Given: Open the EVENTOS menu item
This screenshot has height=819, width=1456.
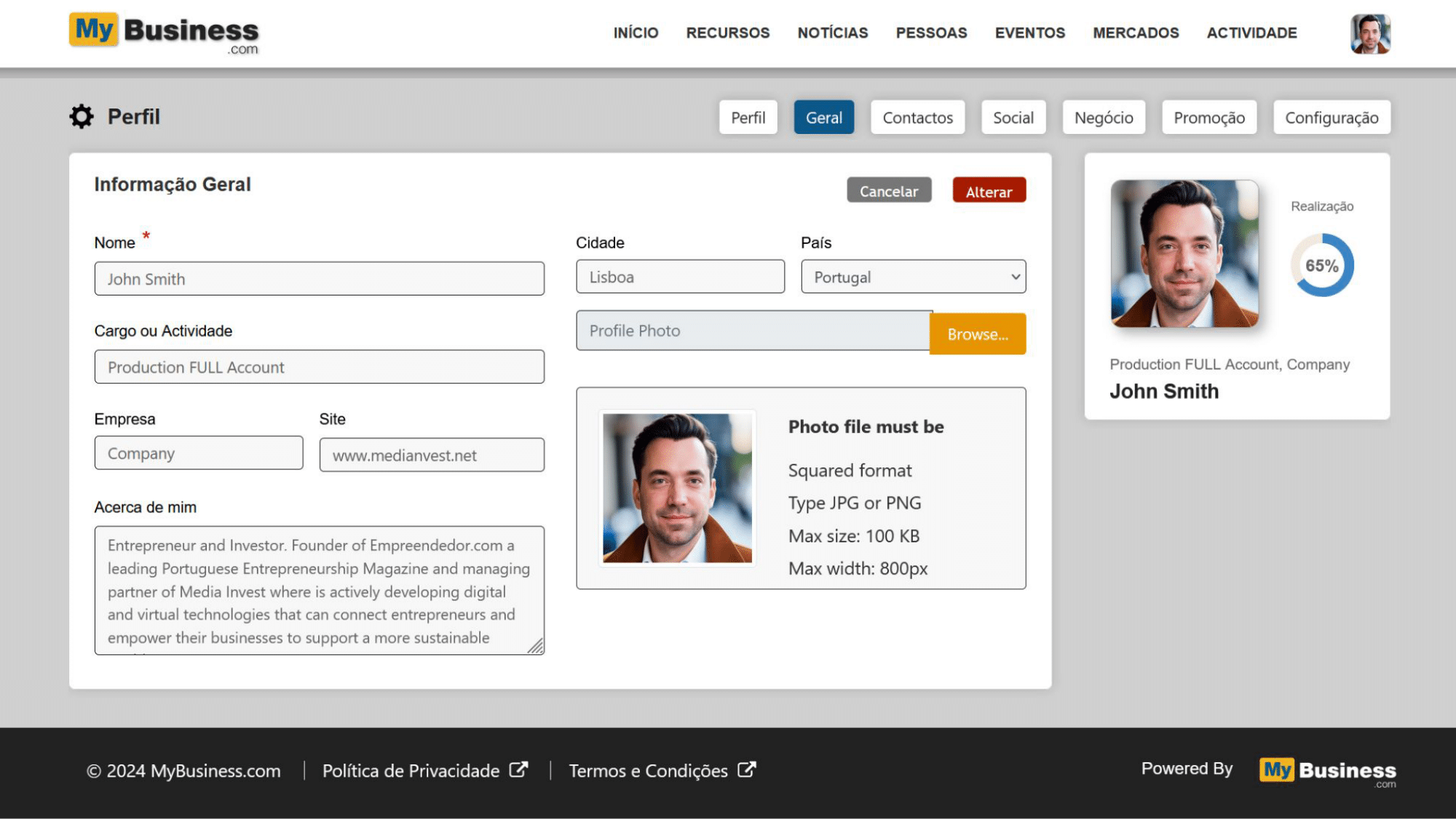Looking at the screenshot, I should click(1029, 33).
